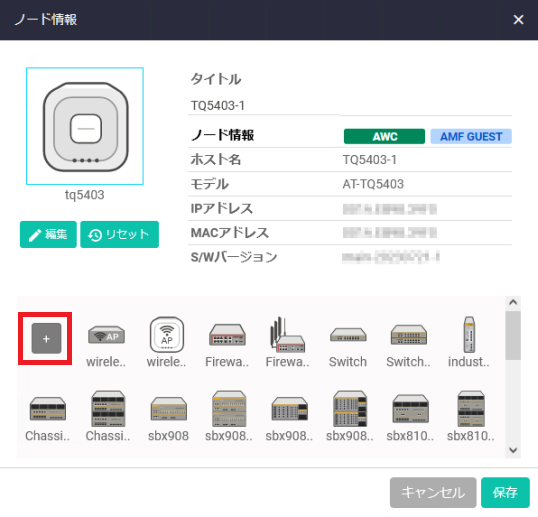Select the flat gray wireless AP icon
The width and height of the screenshot is (538, 517).
(106, 335)
